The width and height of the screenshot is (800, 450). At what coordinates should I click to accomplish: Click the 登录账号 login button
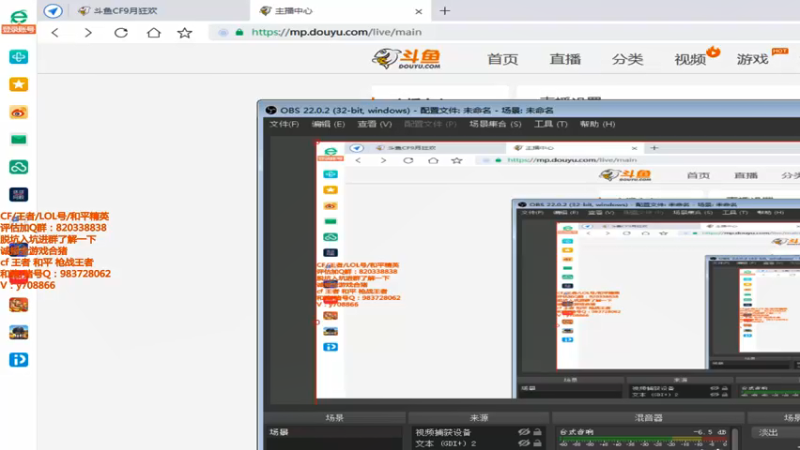pyautogui.click(x=18, y=30)
